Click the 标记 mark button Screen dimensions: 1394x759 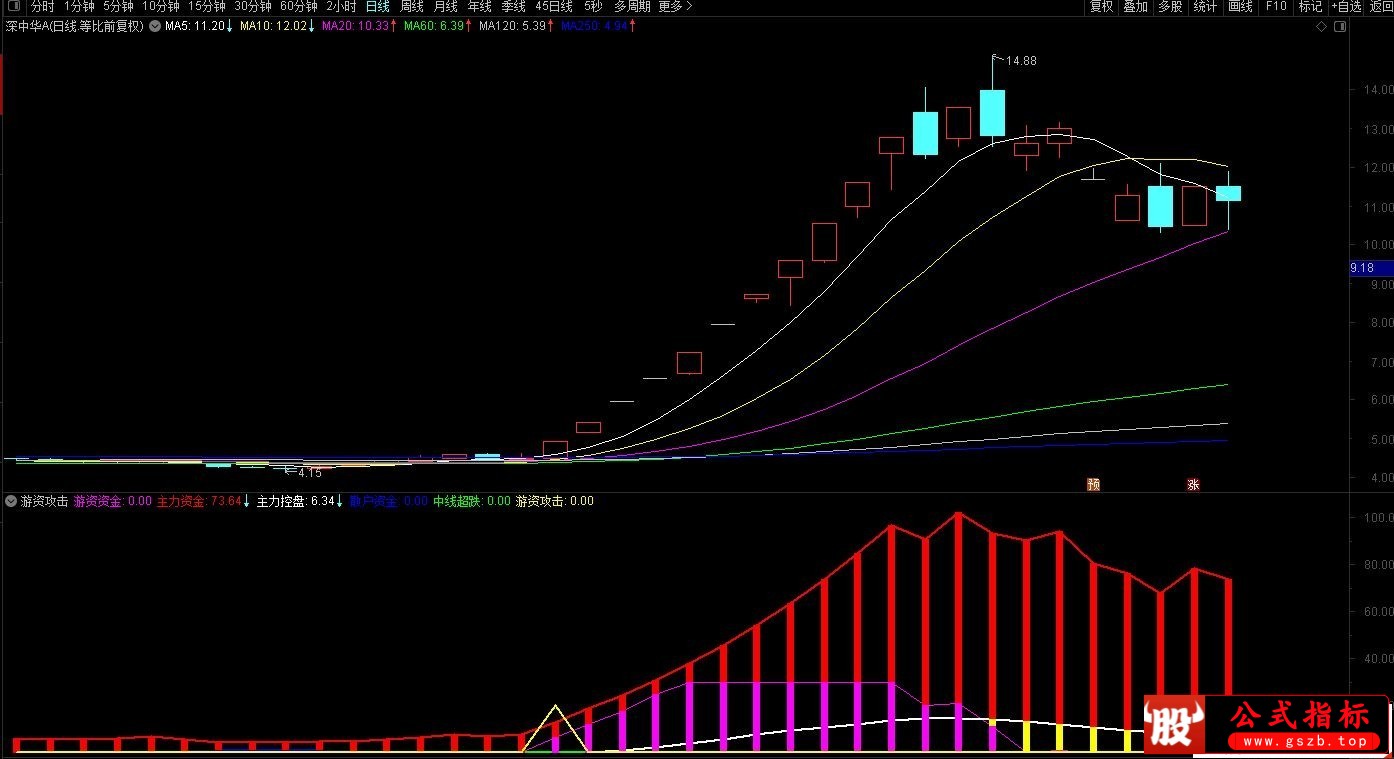1310,6
